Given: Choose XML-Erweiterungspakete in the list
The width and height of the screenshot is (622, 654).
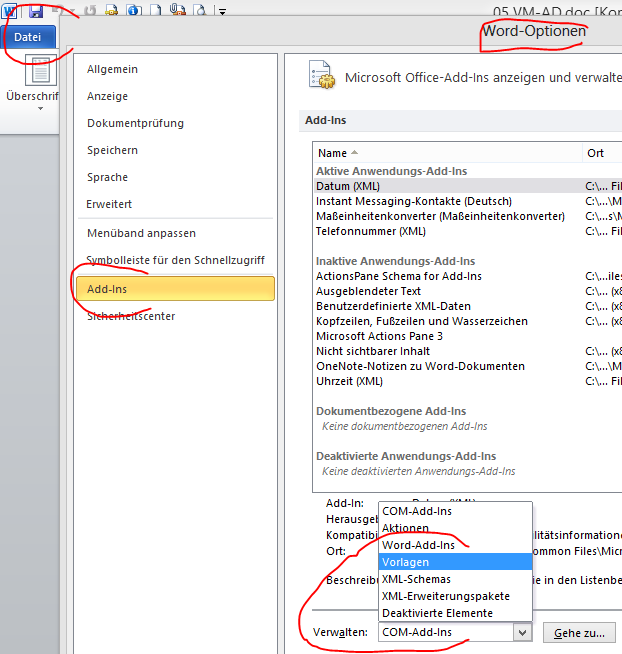Looking at the screenshot, I should click(x=455, y=596).
